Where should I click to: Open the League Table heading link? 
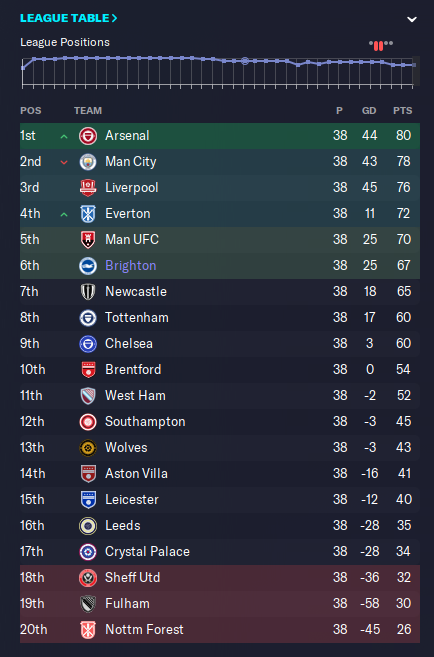click(69, 18)
